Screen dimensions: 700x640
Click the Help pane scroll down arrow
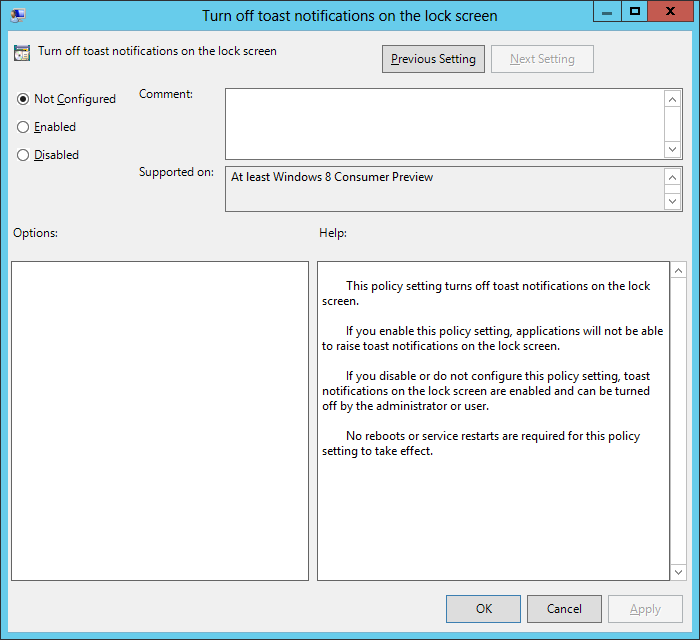pyautogui.click(x=678, y=572)
